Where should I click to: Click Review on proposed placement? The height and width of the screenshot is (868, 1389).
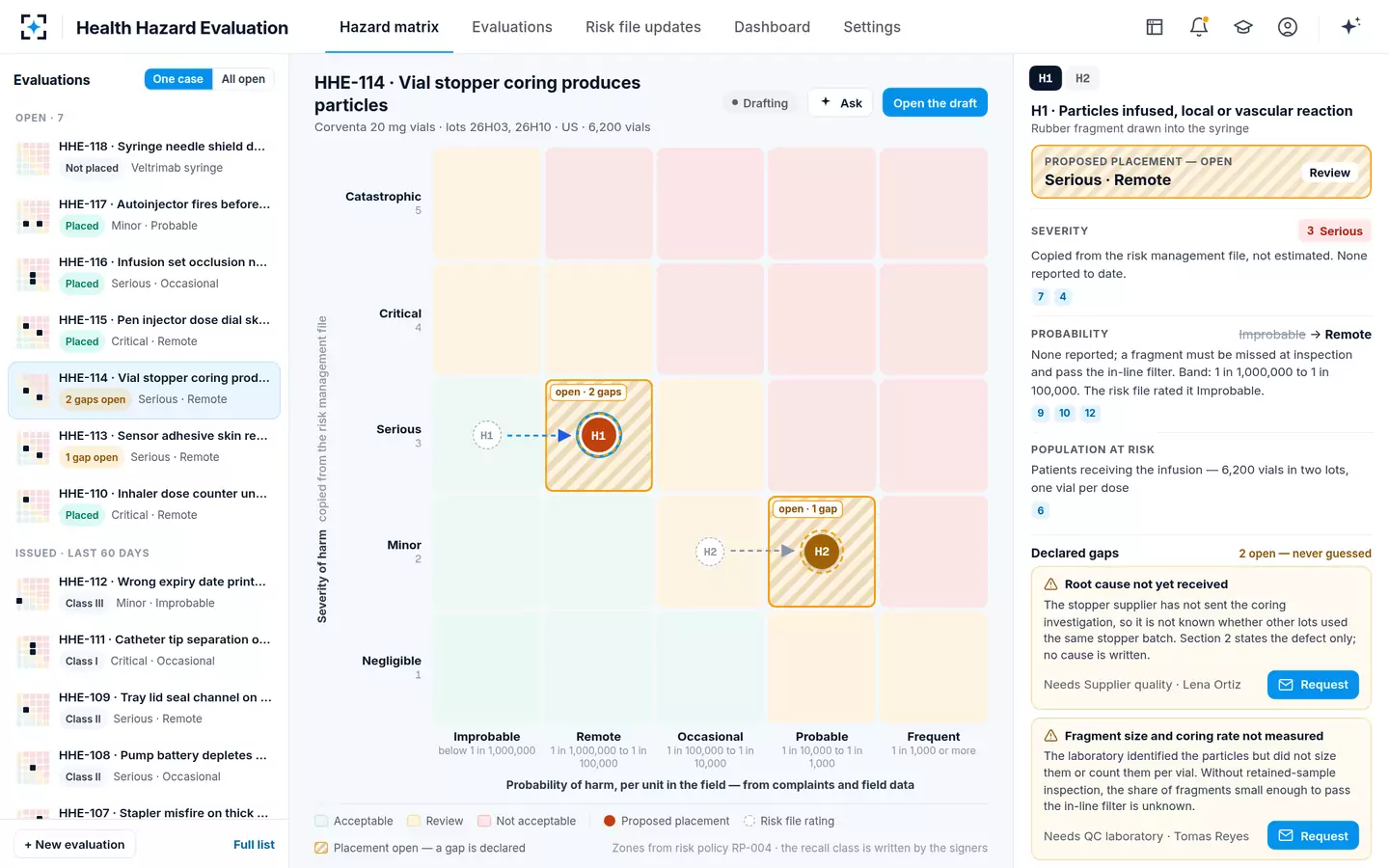1329,173
